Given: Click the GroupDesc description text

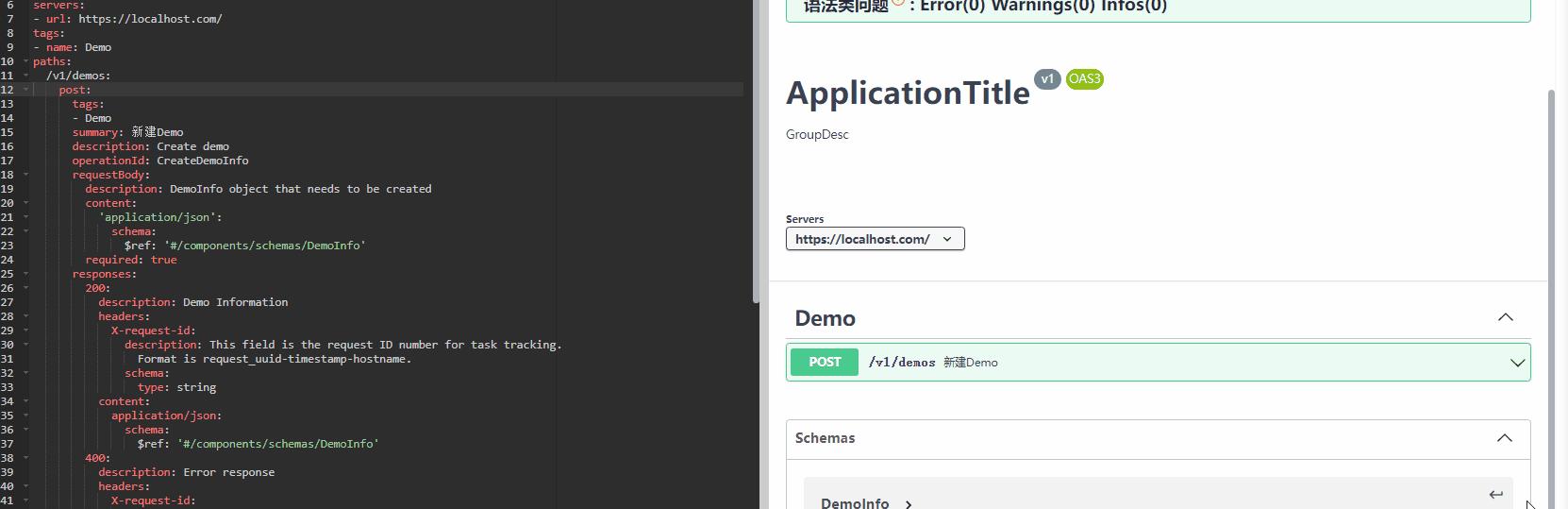Looking at the screenshot, I should point(817,134).
